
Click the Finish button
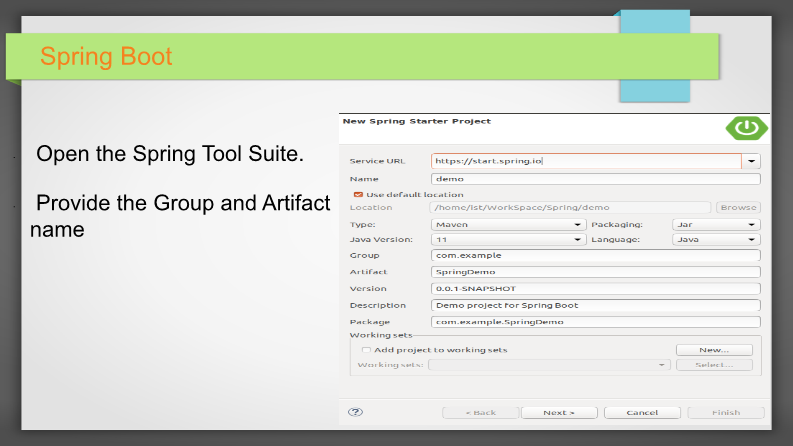pos(726,413)
